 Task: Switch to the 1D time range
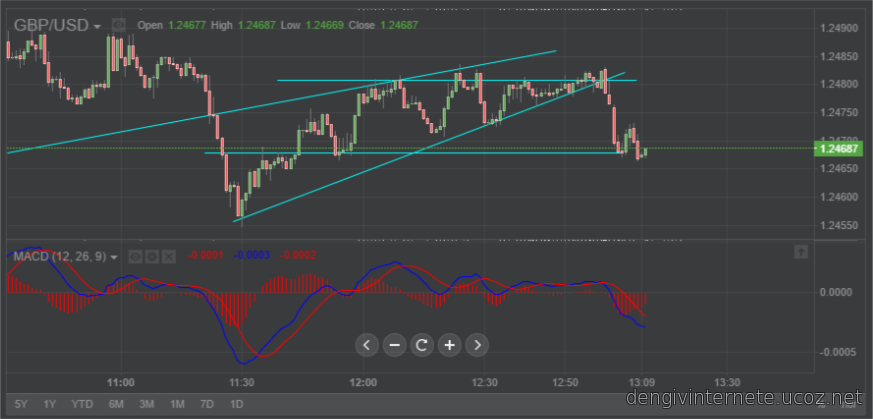point(236,404)
